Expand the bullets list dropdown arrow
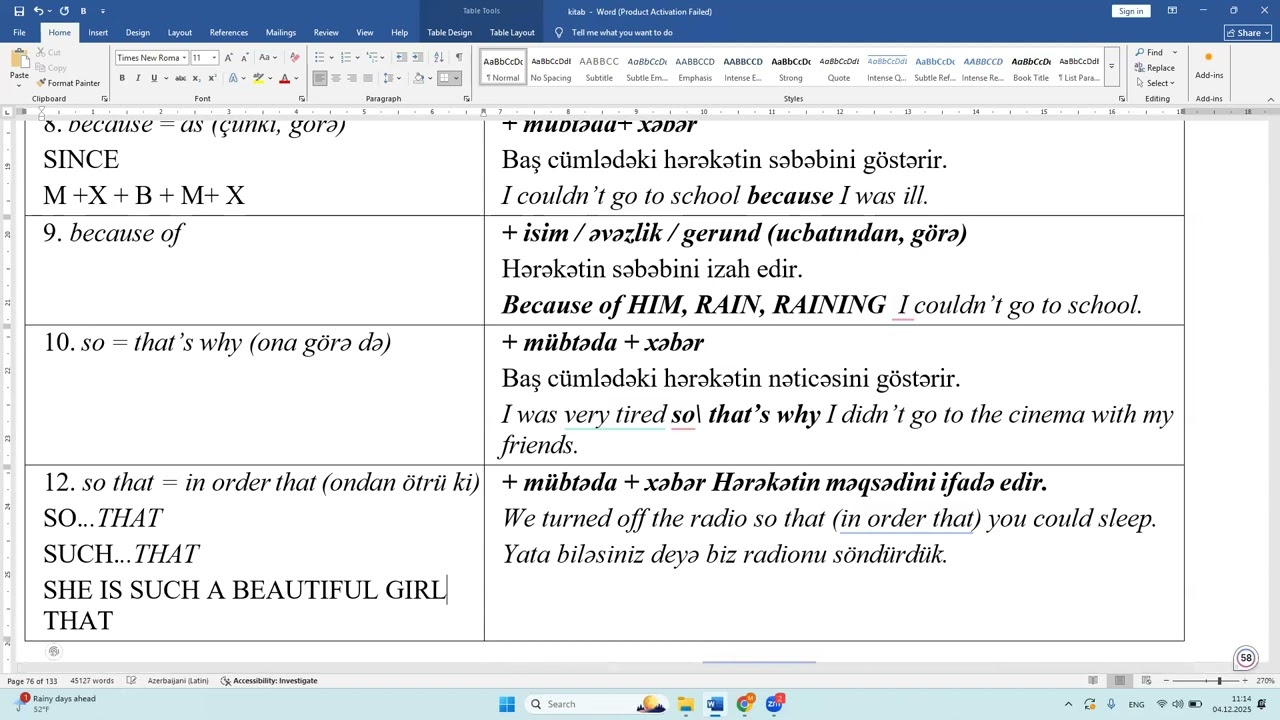Screen dimensions: 1280x720 (330, 57)
